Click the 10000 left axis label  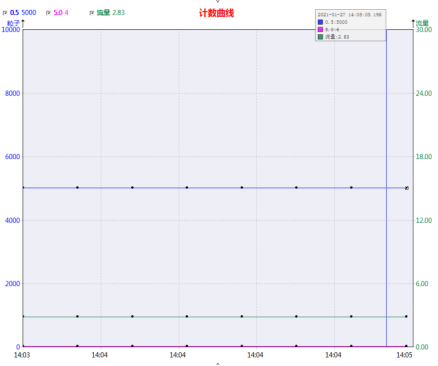coord(11,30)
